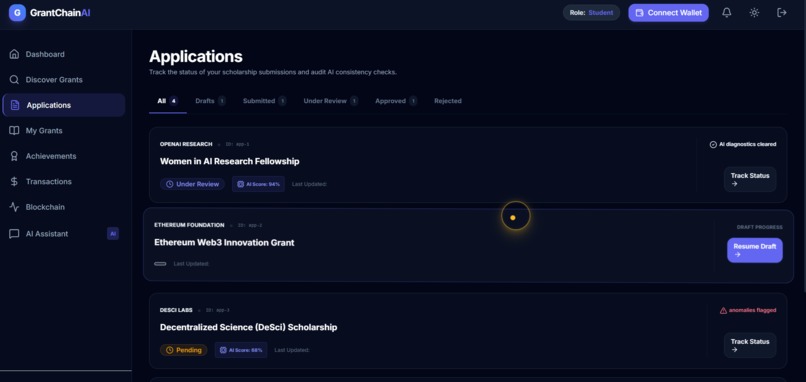806x382 pixels.
Task: Click the AI Score: 94% badge
Action: pyautogui.click(x=258, y=184)
